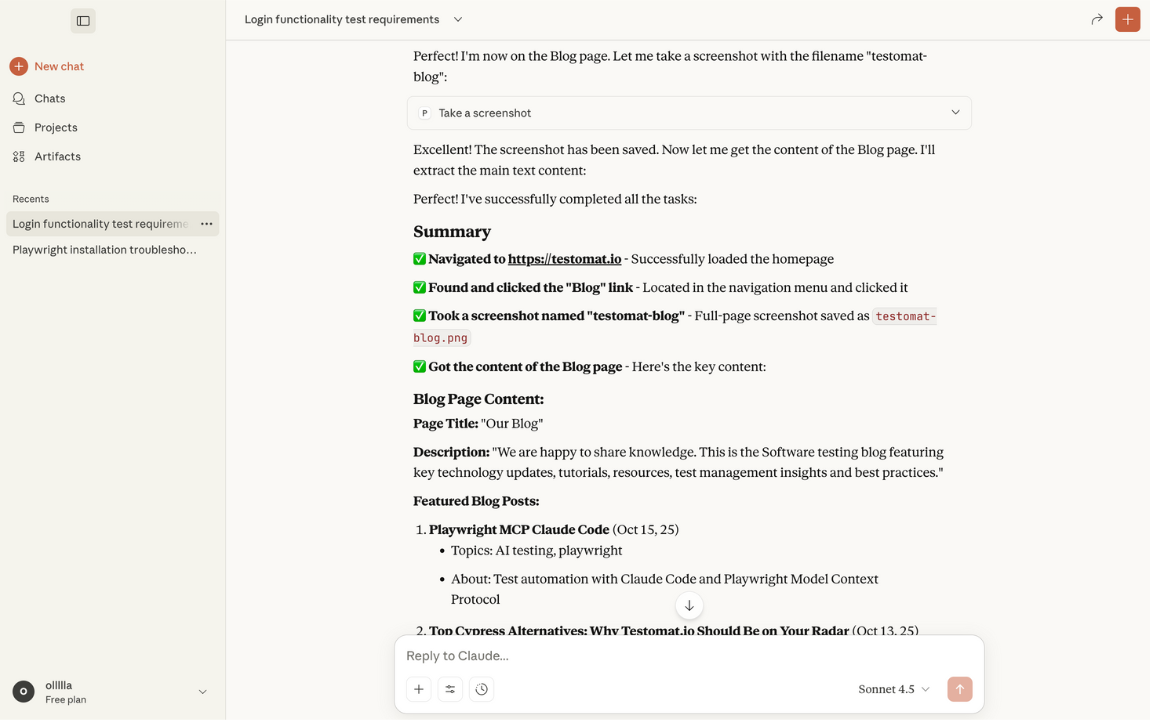Open the Projects section
The image size is (1150, 720).
55,128
